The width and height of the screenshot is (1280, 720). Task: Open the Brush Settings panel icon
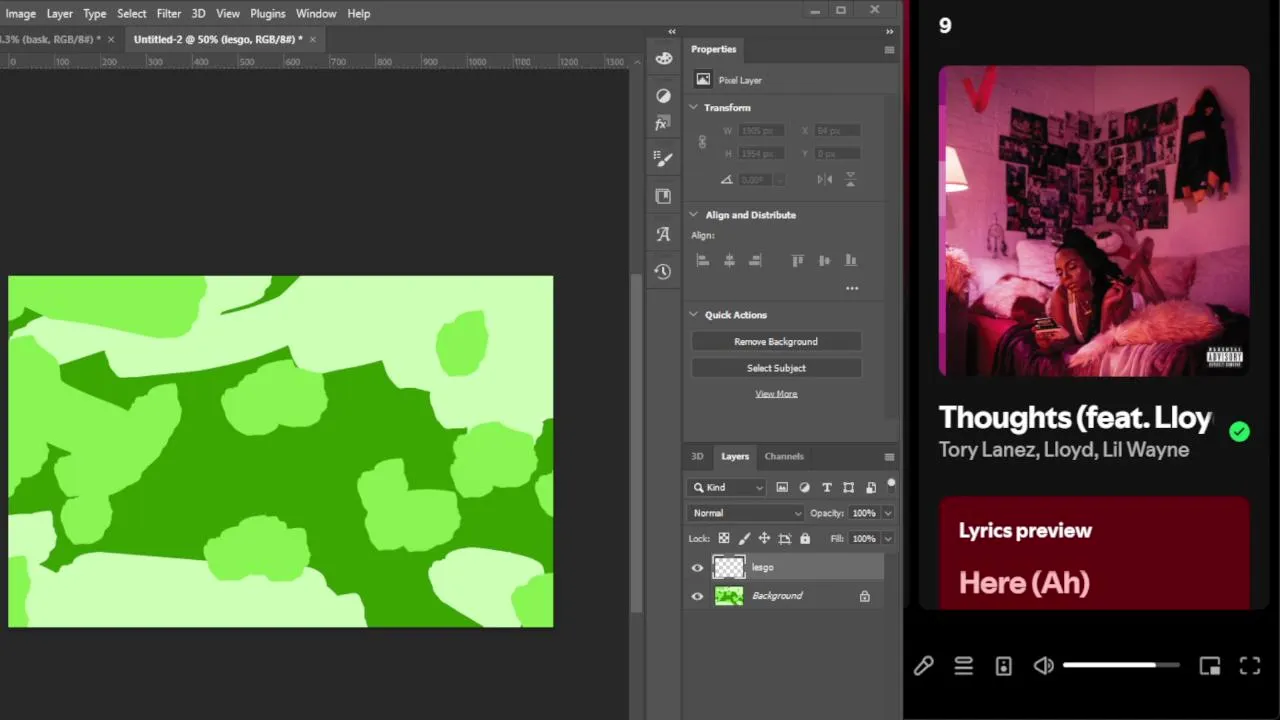click(x=663, y=159)
